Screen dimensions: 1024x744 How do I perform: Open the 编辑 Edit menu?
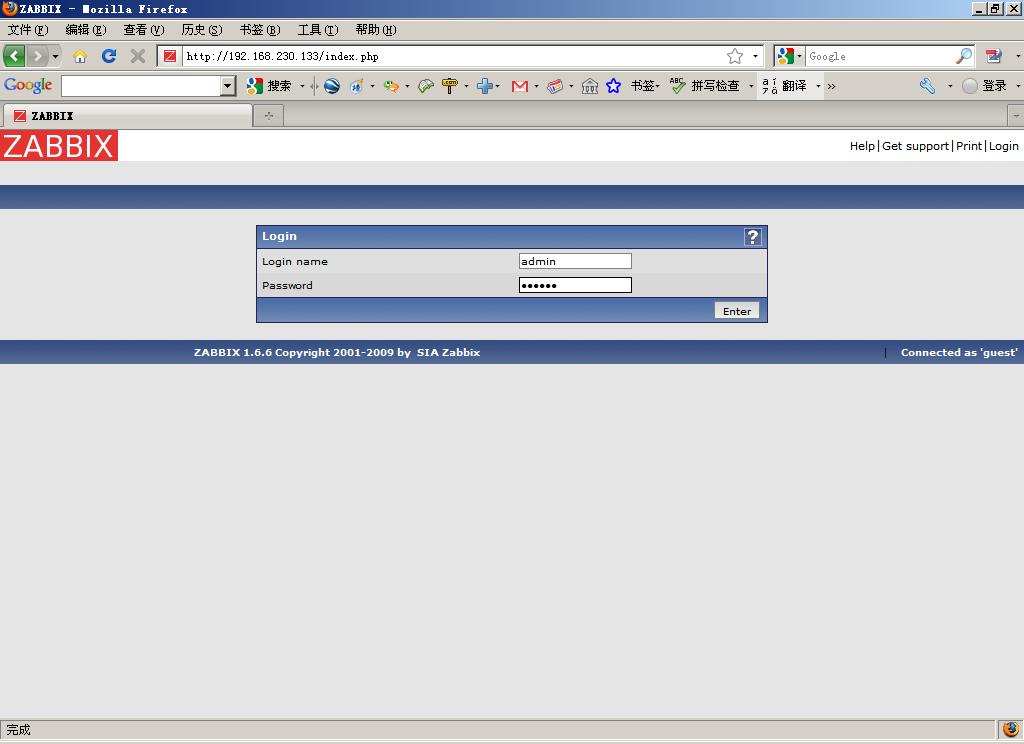coord(86,30)
